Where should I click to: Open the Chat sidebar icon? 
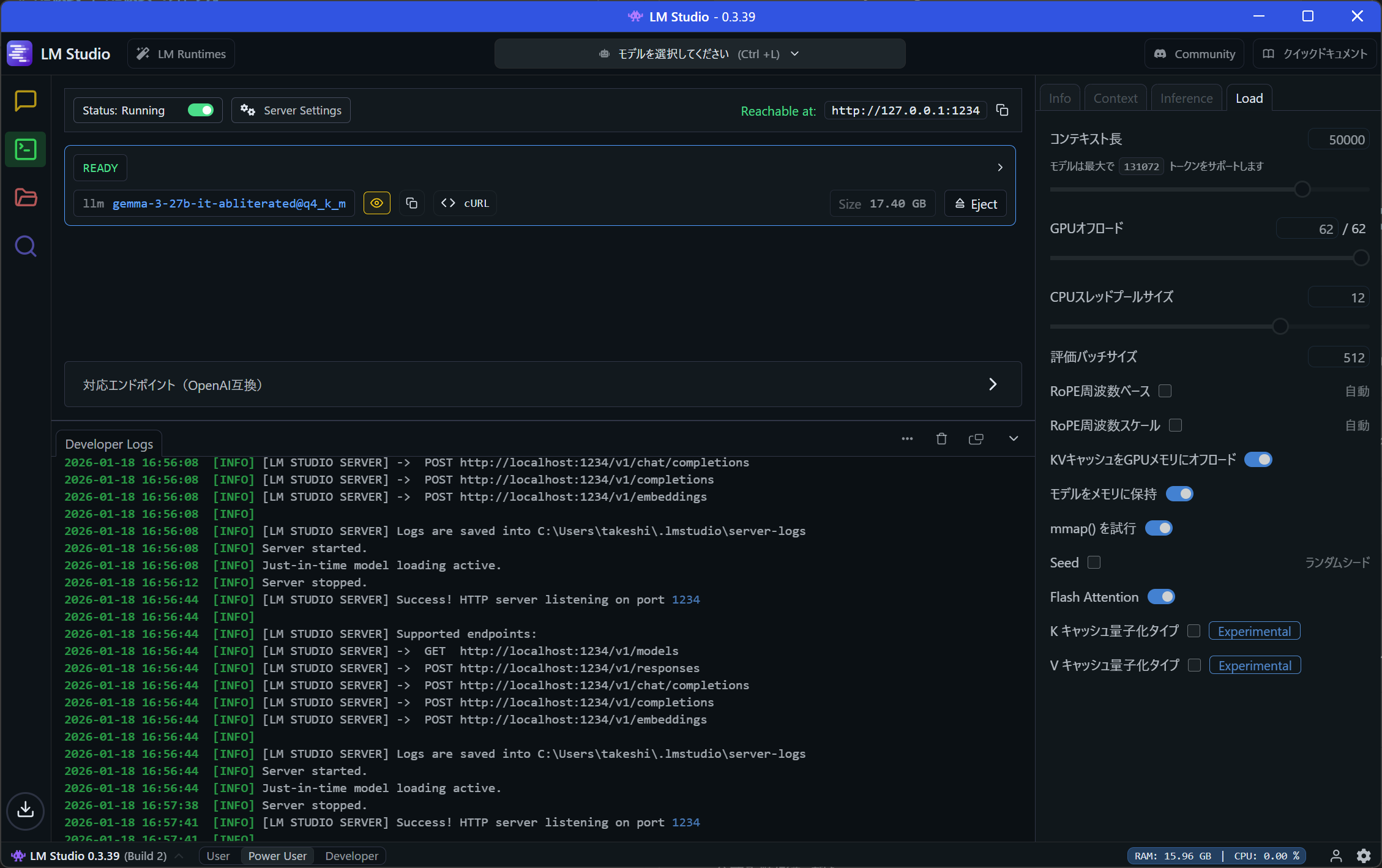coord(26,101)
